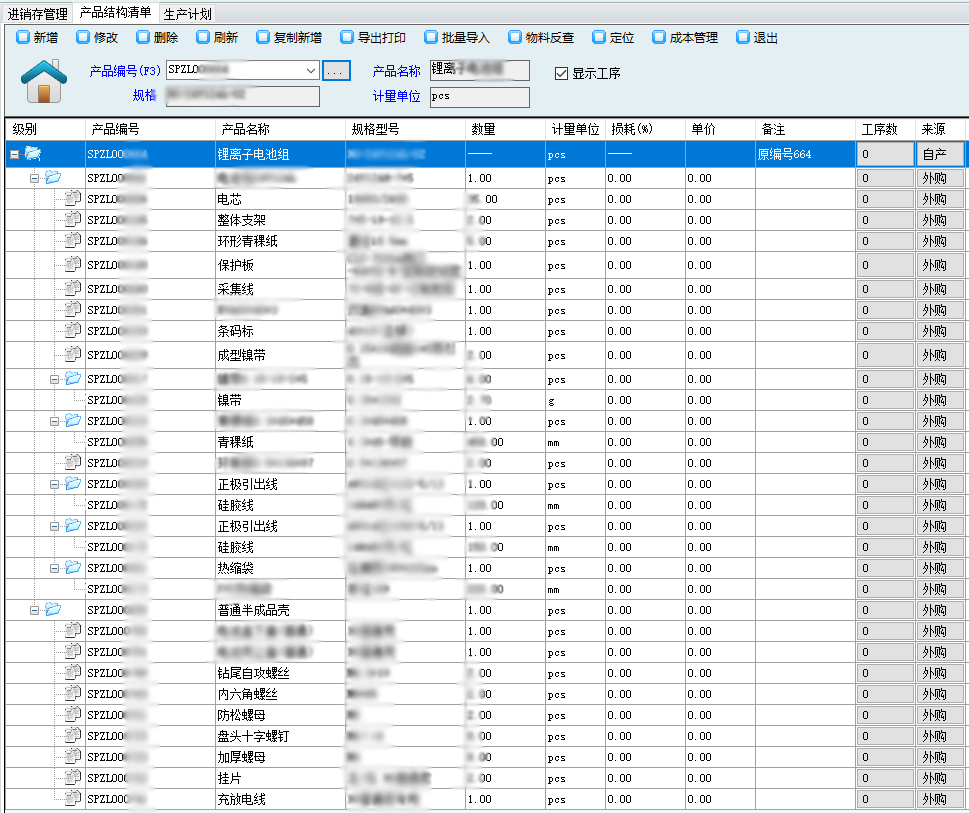The height and width of the screenshot is (813, 969).
Task: Switch to the 生产计划 tab
Action: pyautogui.click(x=187, y=14)
